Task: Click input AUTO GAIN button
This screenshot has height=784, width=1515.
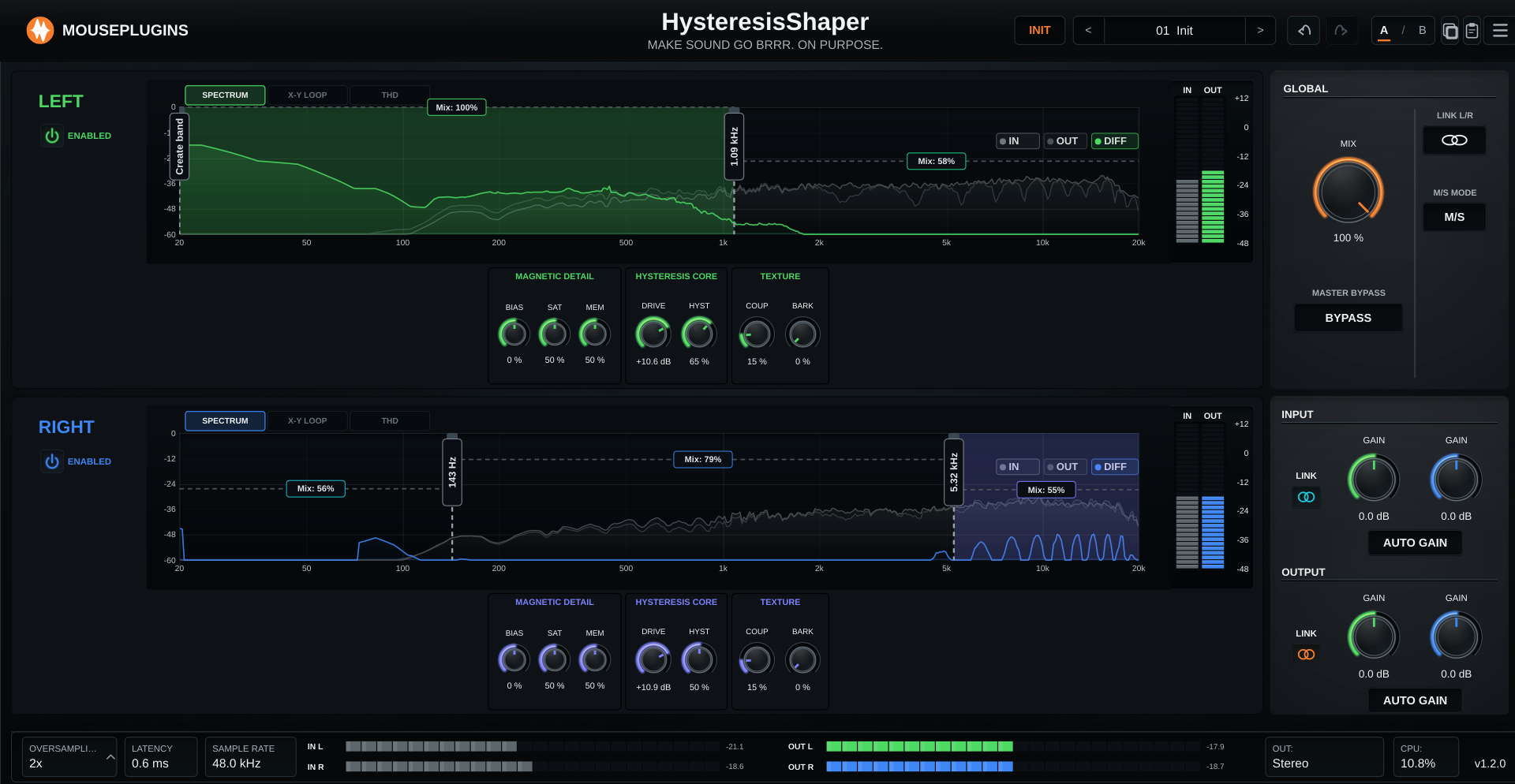Action: coord(1415,543)
